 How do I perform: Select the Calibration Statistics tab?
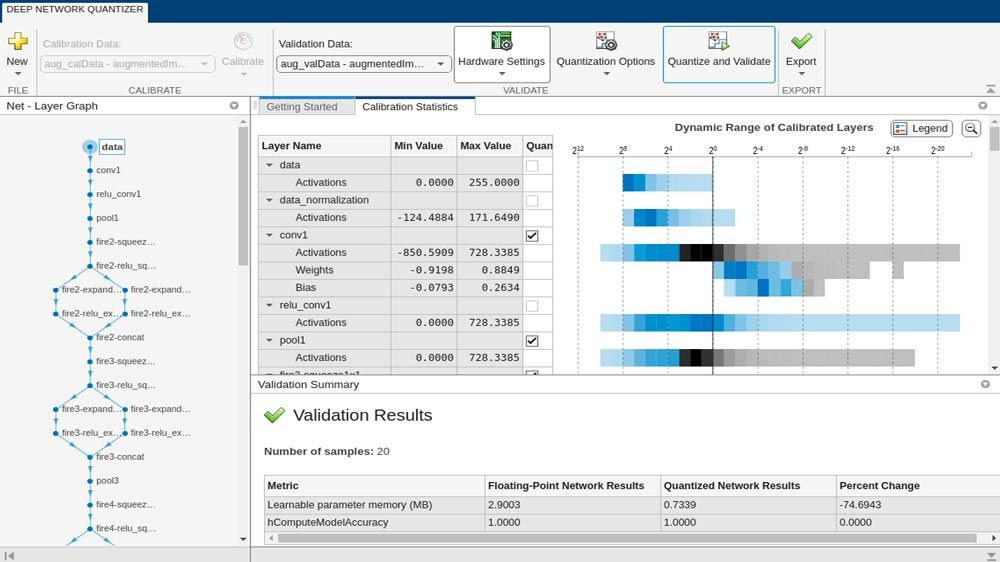pos(410,107)
